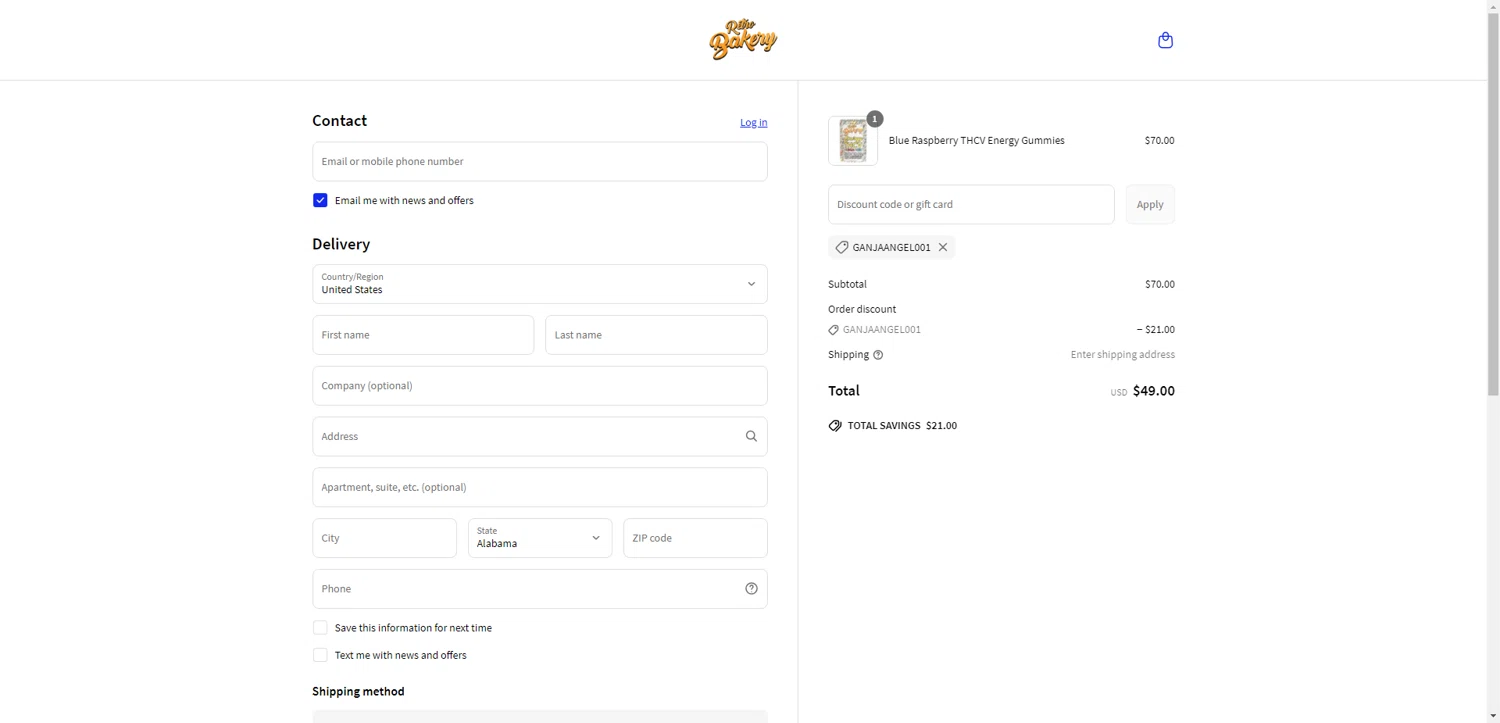The image size is (1500, 723).
Task: Focus the First name field
Action: [423, 335]
